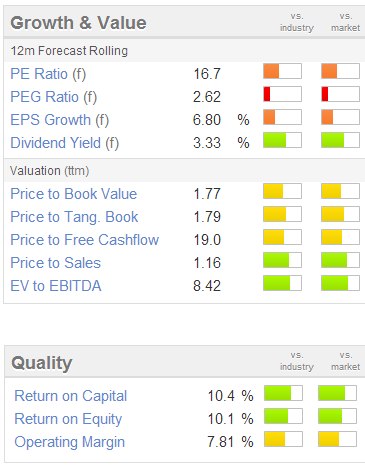This screenshot has width=365, height=470.
Task: Click PE Ratio vs. industry orange bar
Action: click(x=282, y=71)
